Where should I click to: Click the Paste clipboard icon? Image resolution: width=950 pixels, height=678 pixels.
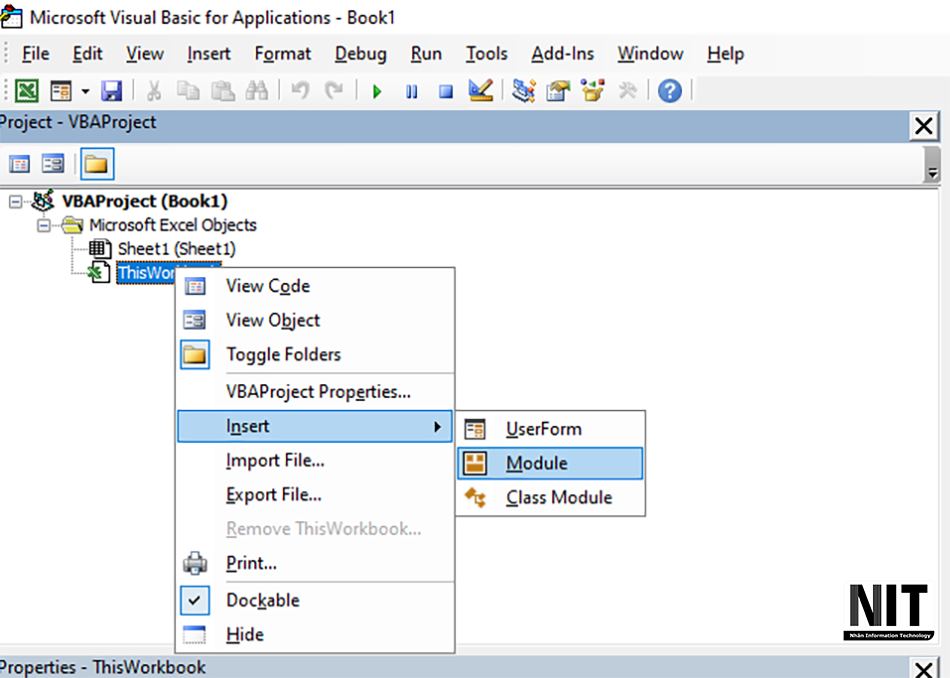[222, 91]
